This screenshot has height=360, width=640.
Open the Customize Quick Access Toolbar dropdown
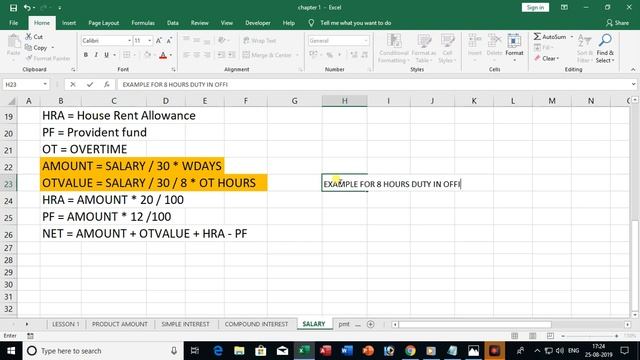tap(59, 8)
